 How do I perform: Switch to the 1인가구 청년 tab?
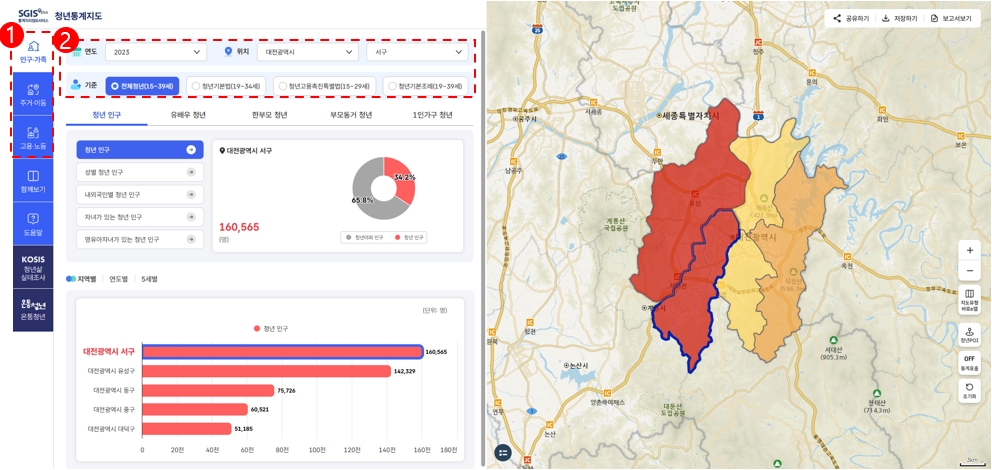(432, 115)
